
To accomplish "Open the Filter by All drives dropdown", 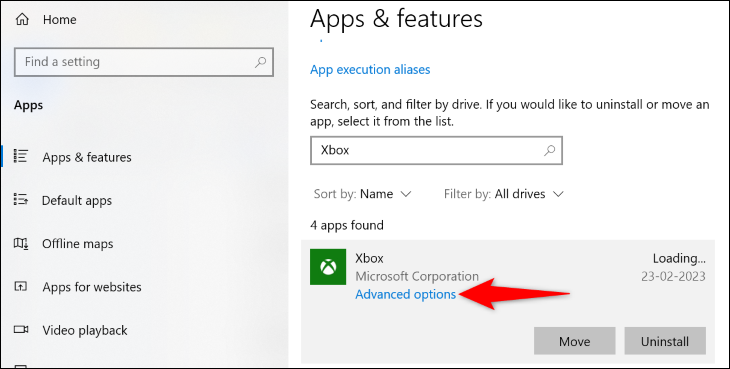I will pyautogui.click(x=504, y=194).
